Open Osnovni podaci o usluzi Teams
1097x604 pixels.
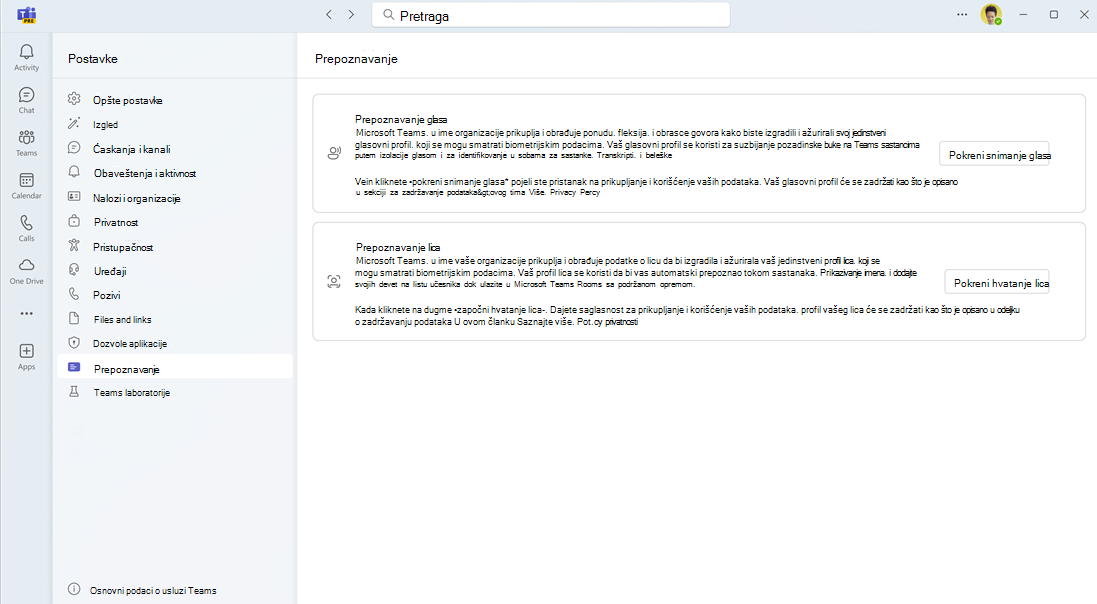pyautogui.click(x=153, y=590)
